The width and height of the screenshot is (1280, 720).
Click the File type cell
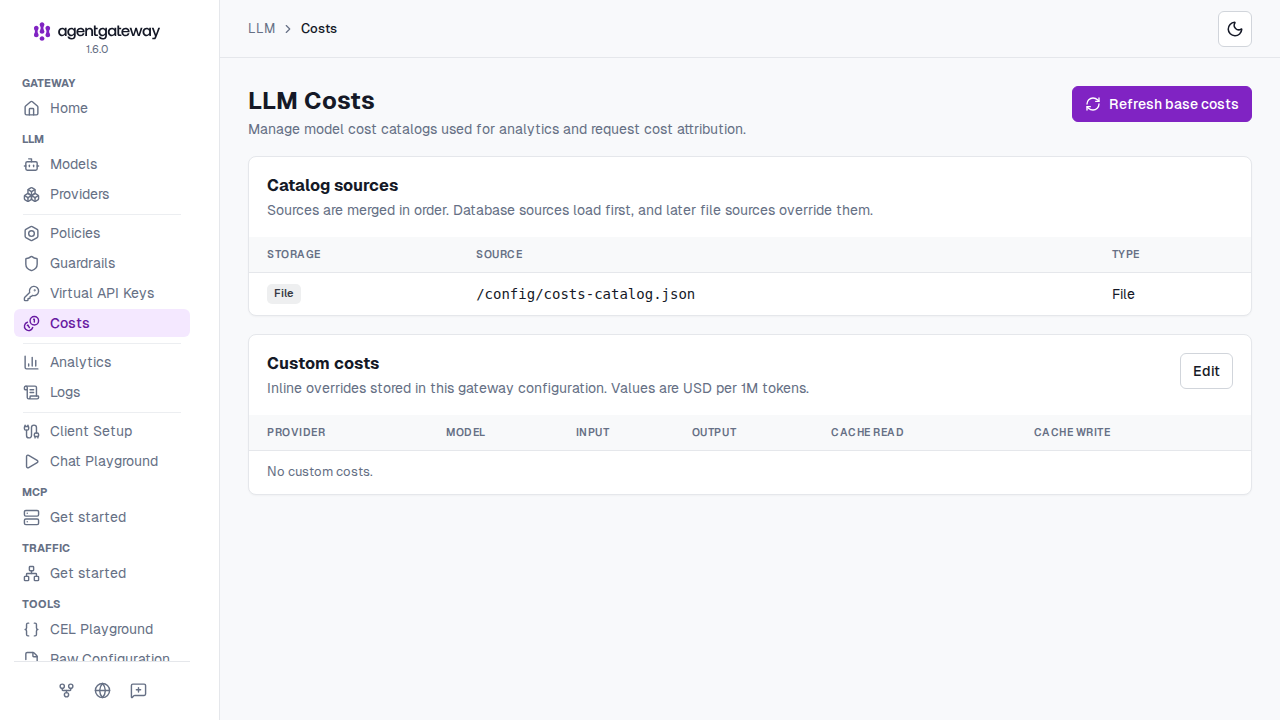[1123, 294]
